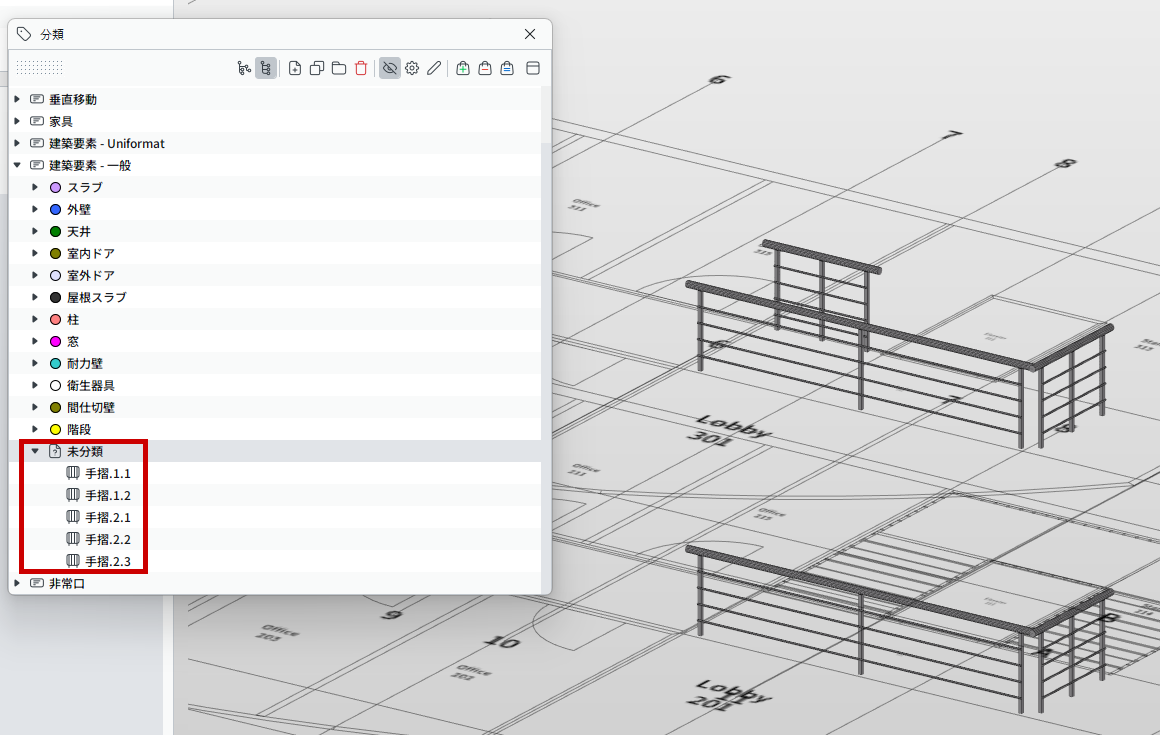Click the add-to-classification green plus bag icon
This screenshot has width=1160, height=735.
[463, 68]
